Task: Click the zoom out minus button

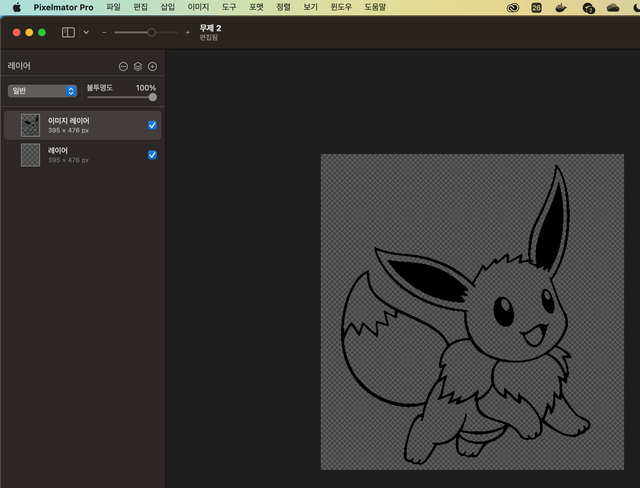Action: (x=104, y=32)
